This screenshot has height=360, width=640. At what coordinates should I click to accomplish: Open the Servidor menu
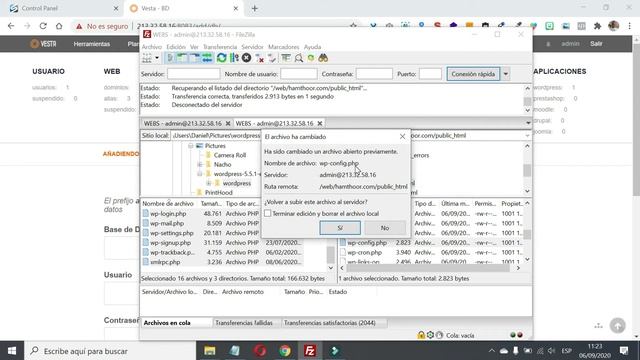252,47
